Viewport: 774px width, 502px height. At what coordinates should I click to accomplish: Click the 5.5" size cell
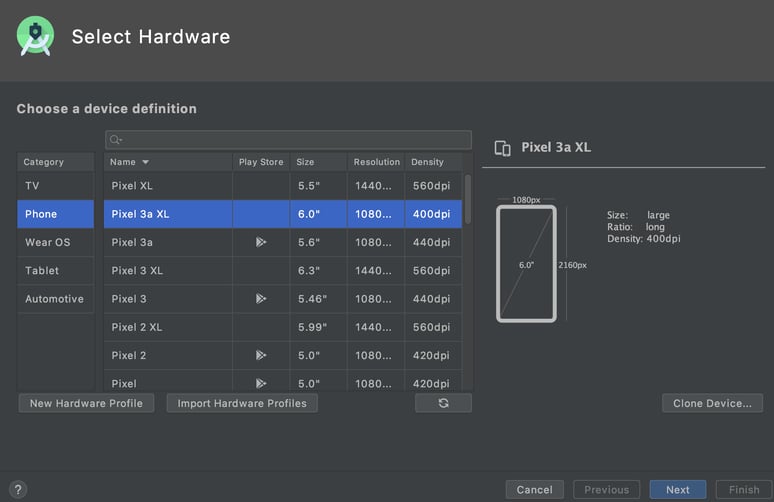click(318, 186)
